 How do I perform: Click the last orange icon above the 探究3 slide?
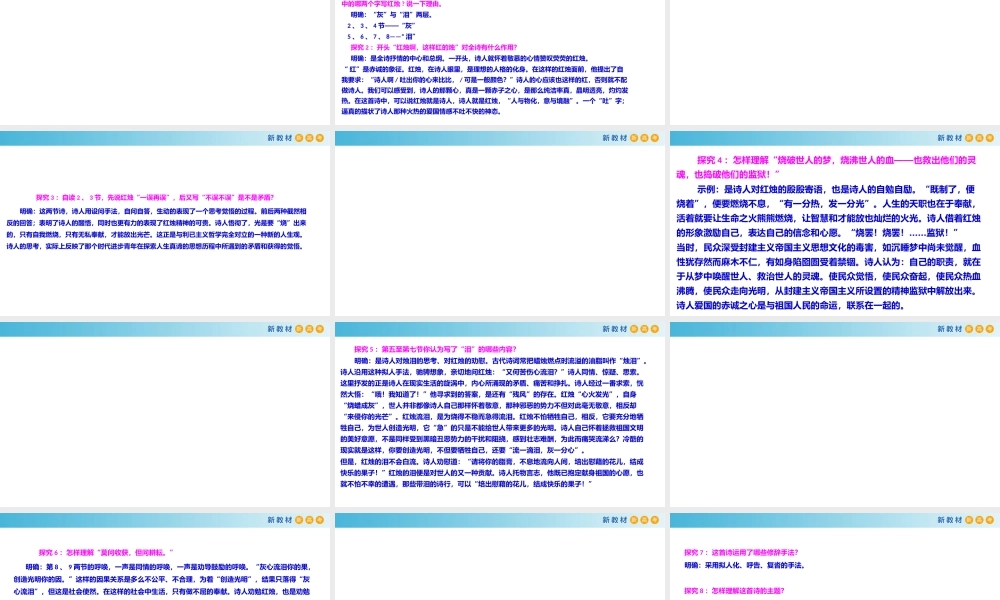tap(321, 137)
